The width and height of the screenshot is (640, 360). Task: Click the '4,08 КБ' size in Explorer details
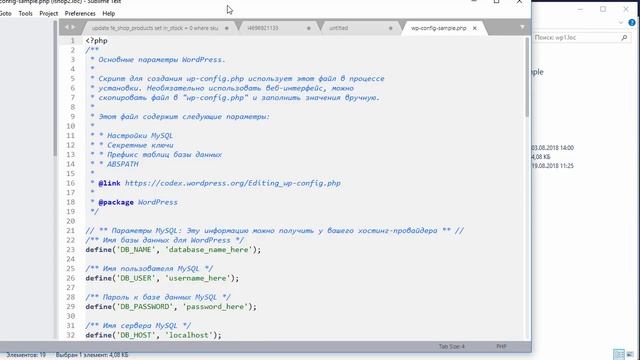[541, 157]
